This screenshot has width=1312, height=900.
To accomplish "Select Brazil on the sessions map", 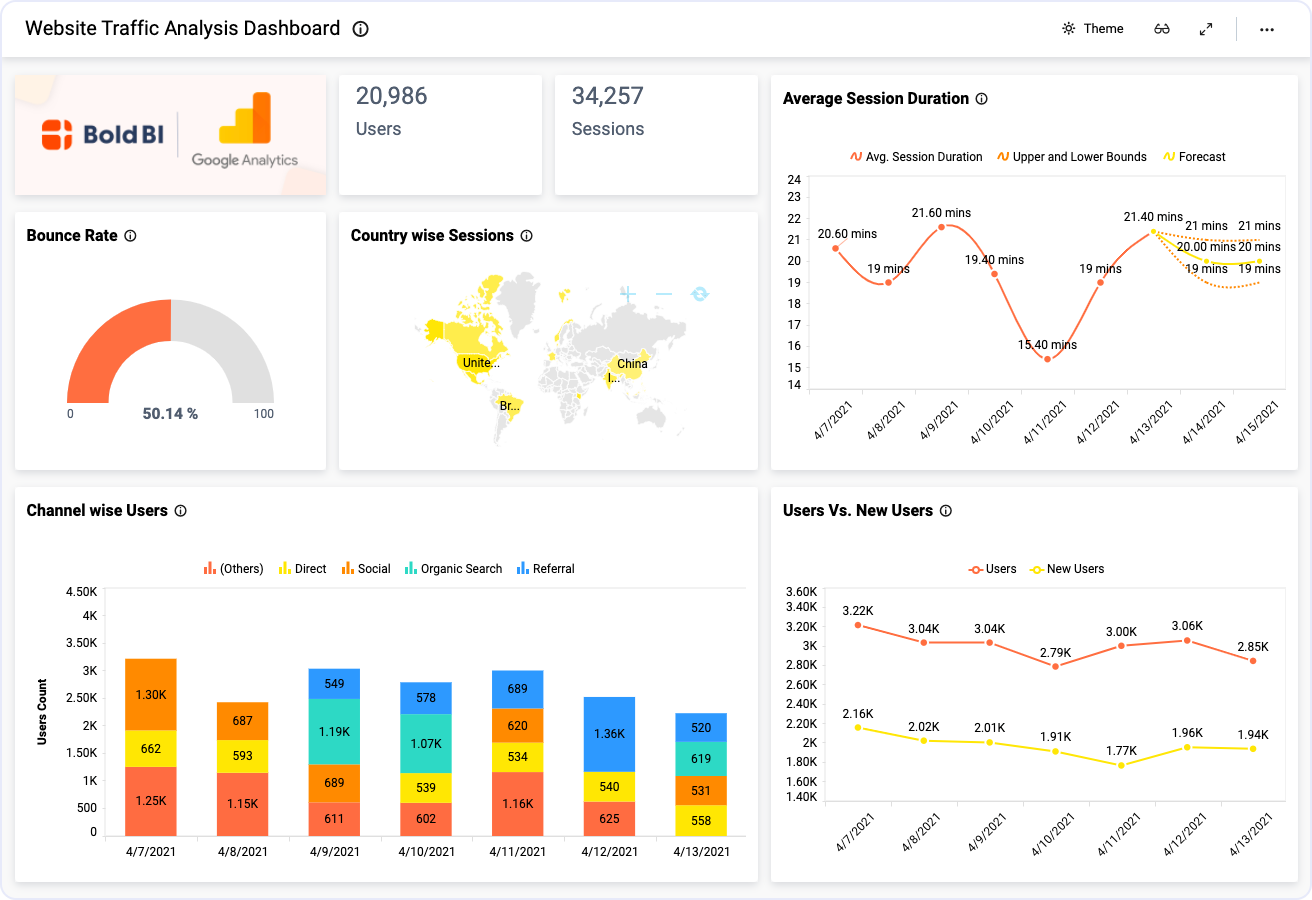I will point(510,405).
